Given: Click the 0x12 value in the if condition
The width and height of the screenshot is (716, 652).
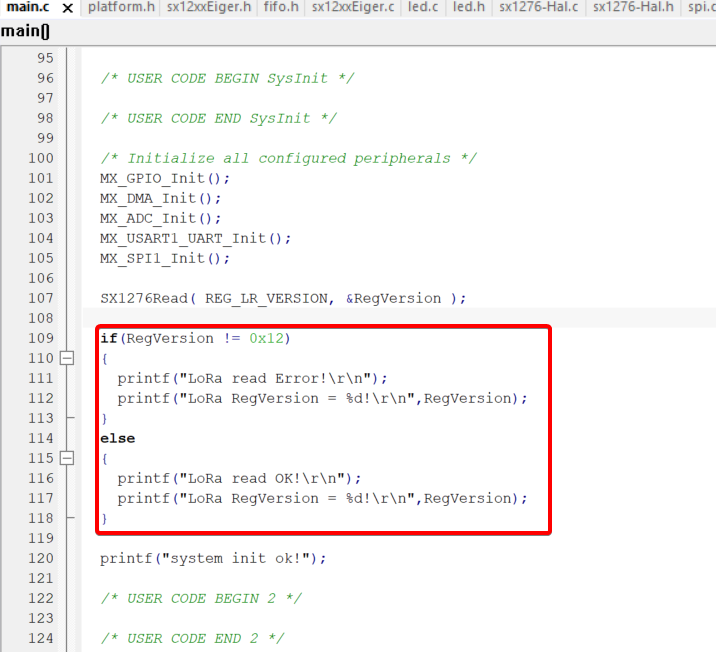Looking at the screenshot, I should tap(267, 338).
